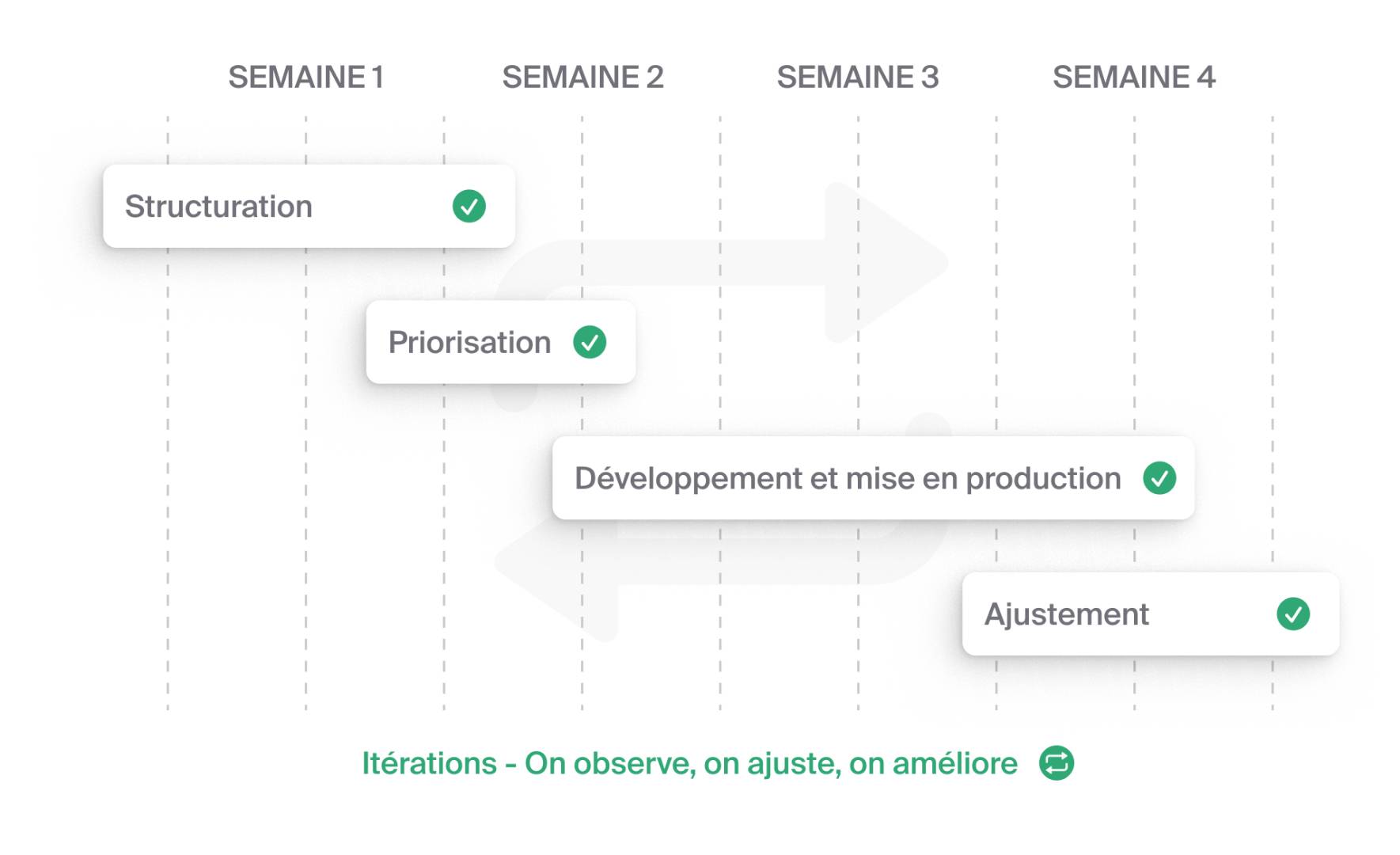Click the Priorisation text label
1400x855 pixels.
pyautogui.click(x=469, y=343)
